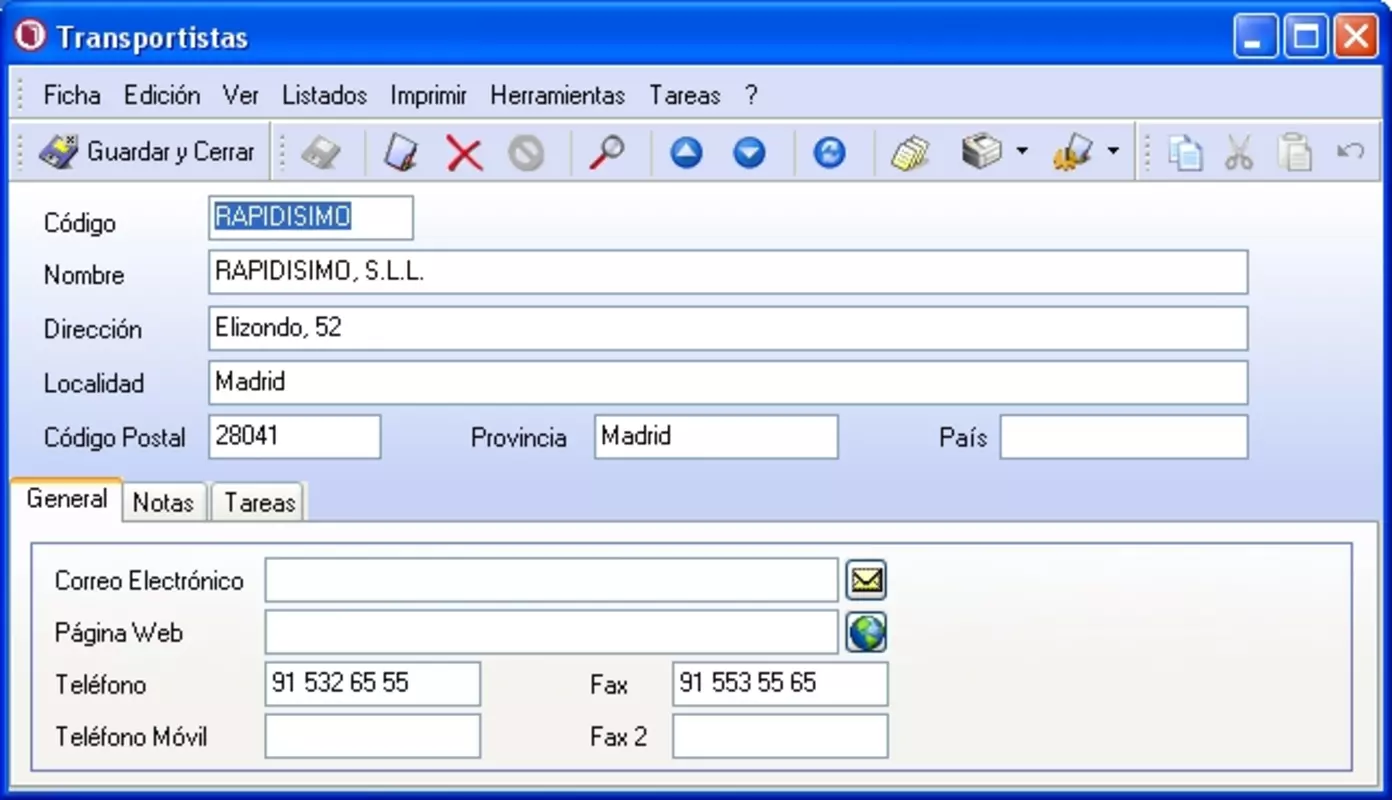Viewport: 1392px width, 800px height.
Task: Open the Herramientas menu
Action: pos(558,95)
